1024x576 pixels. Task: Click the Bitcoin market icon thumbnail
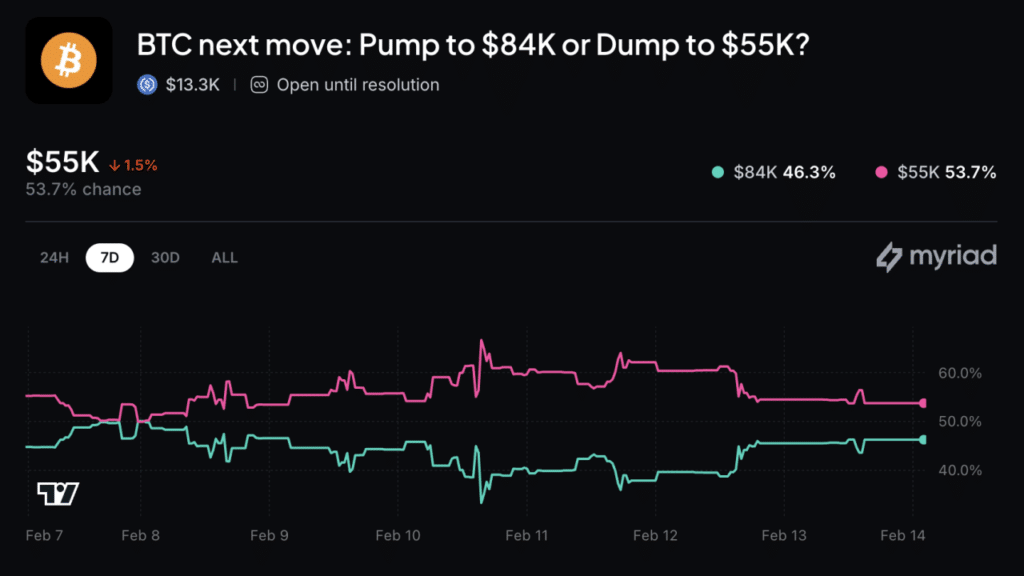click(67, 60)
